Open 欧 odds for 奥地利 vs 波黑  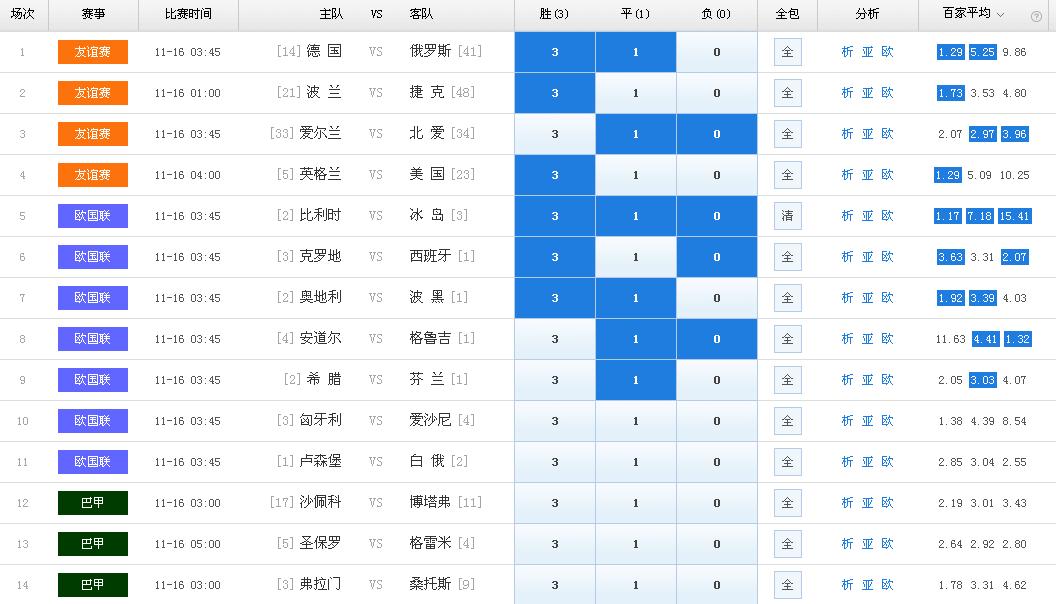click(888, 298)
